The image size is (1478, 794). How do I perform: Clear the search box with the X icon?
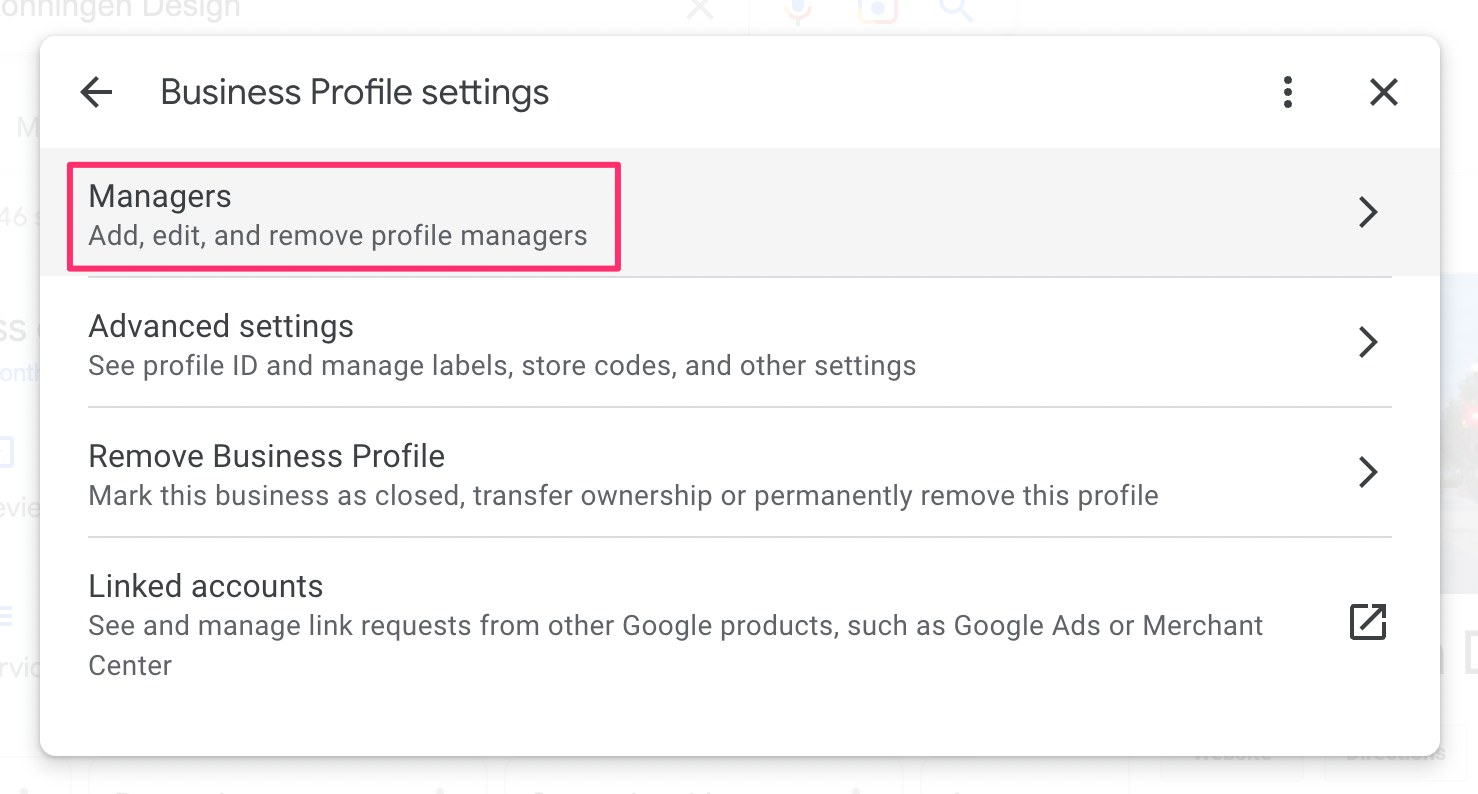(700, 10)
